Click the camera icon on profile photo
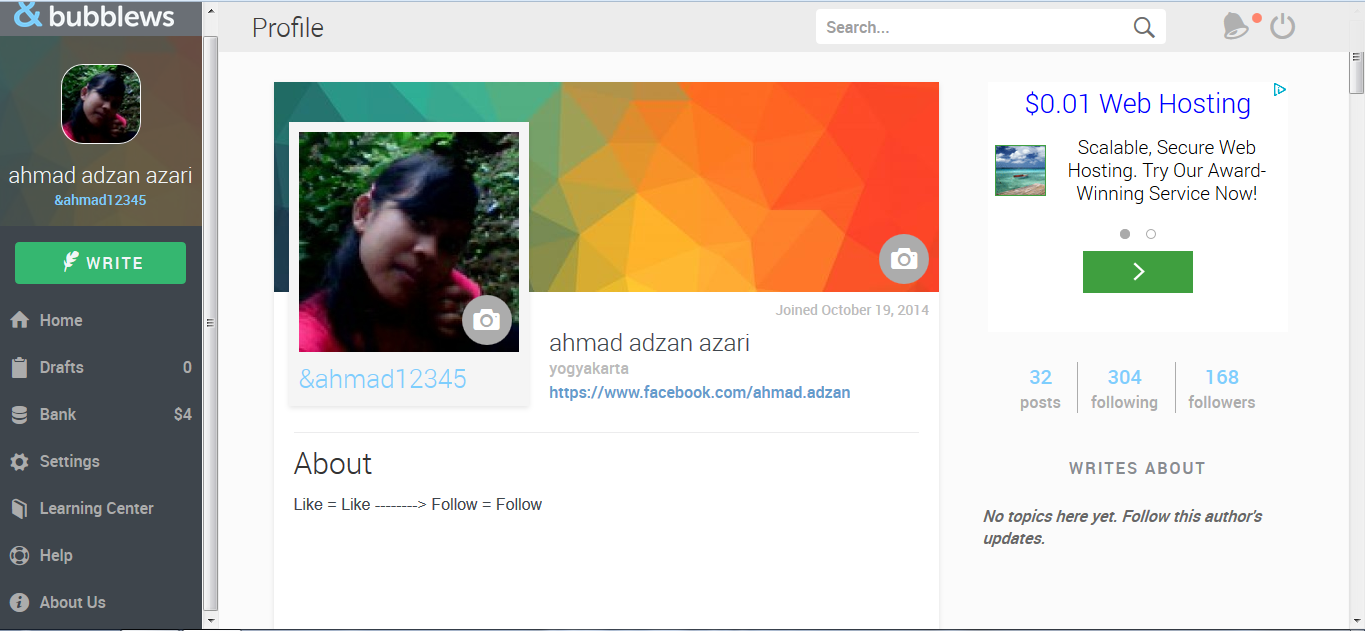This screenshot has height=631, width=1365. point(487,320)
